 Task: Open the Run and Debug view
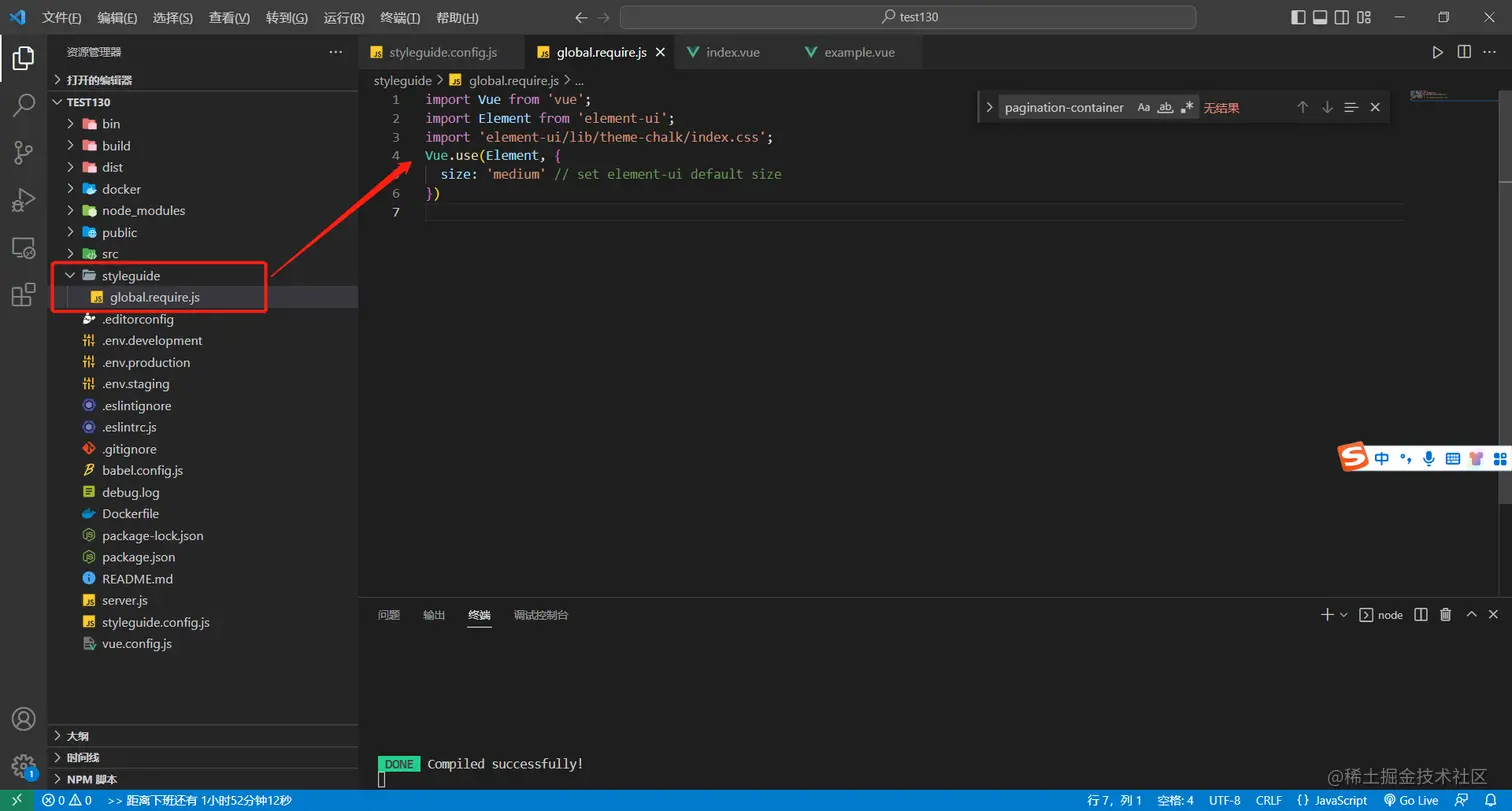(x=23, y=200)
